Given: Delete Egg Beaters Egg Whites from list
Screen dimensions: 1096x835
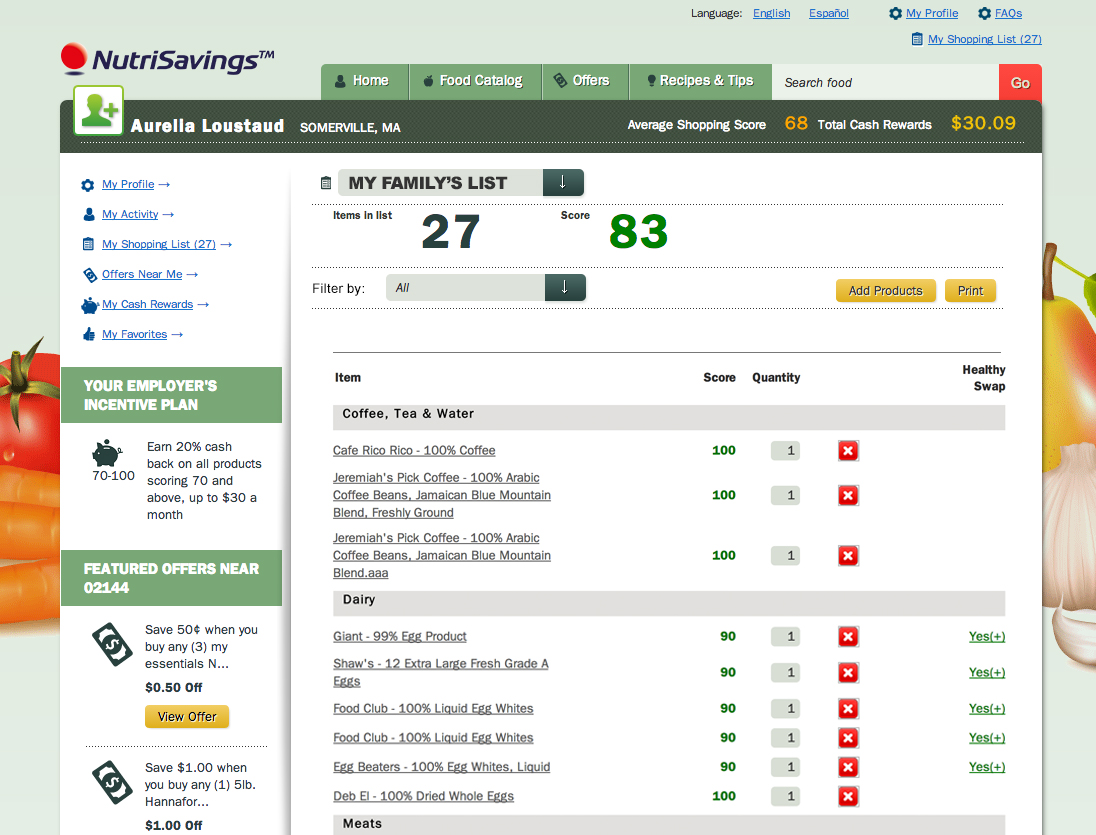Looking at the screenshot, I should (848, 767).
